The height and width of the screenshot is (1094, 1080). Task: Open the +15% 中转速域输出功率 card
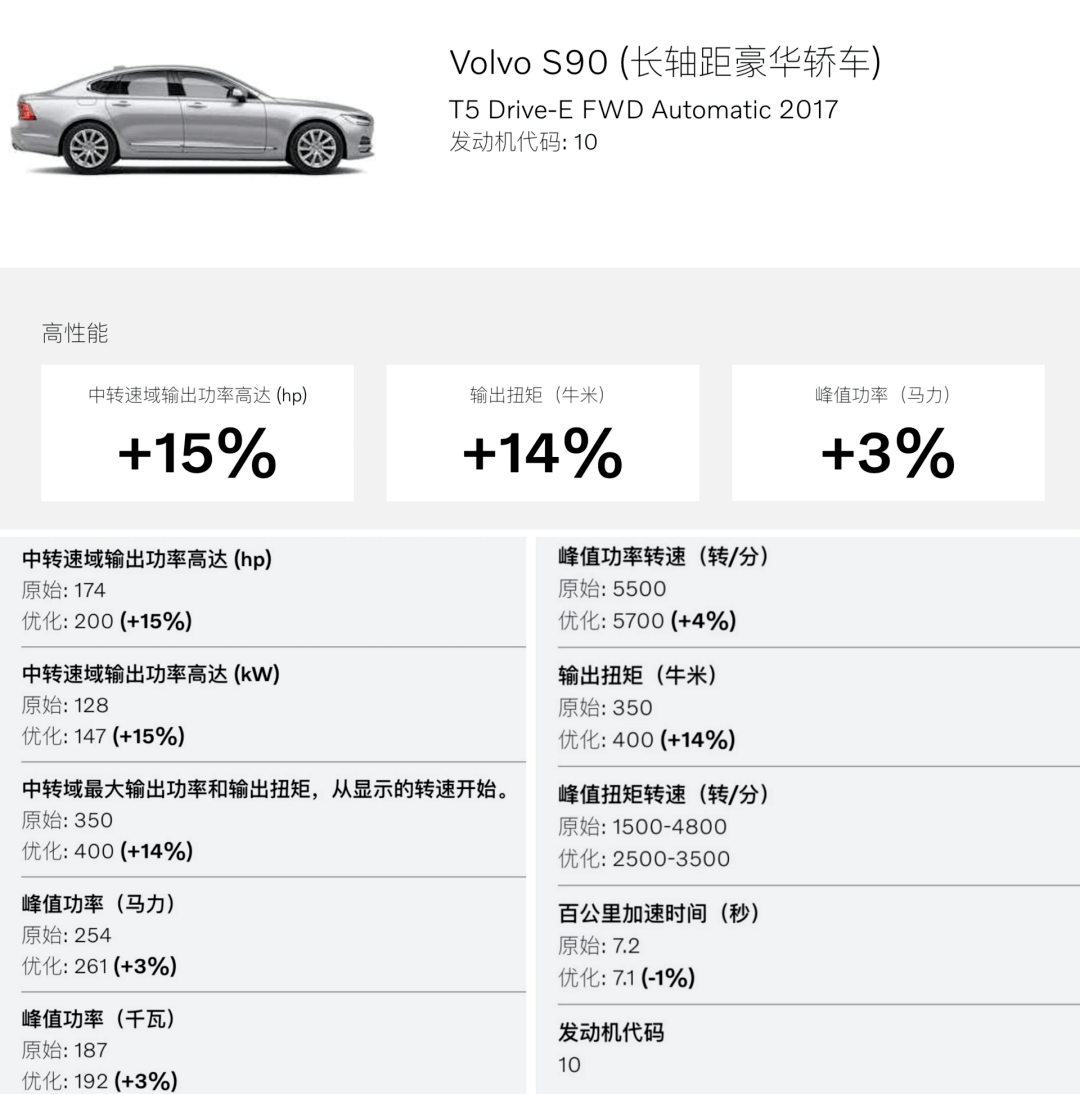[197, 433]
